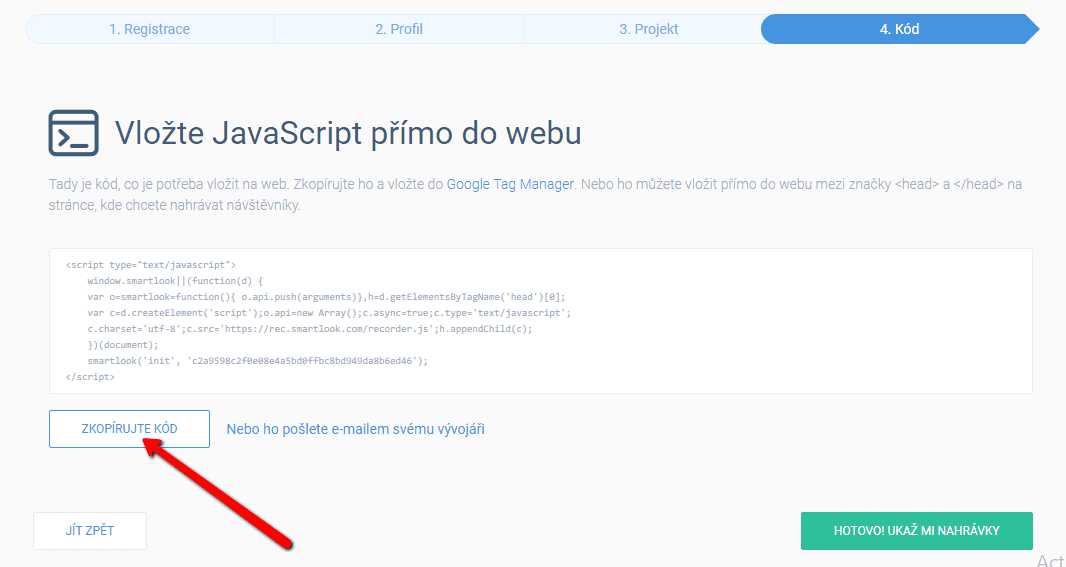The image size is (1066, 567).
Task: Go to step 1. Registrace
Action: tap(150, 29)
